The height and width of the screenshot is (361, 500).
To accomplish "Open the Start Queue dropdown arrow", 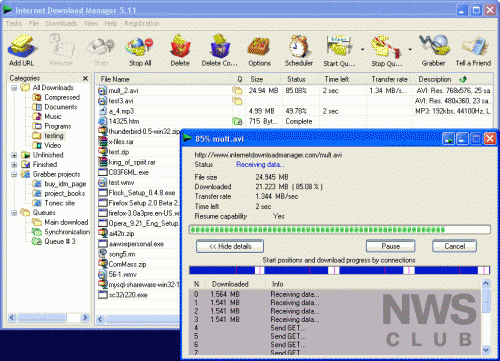I will 362,50.
